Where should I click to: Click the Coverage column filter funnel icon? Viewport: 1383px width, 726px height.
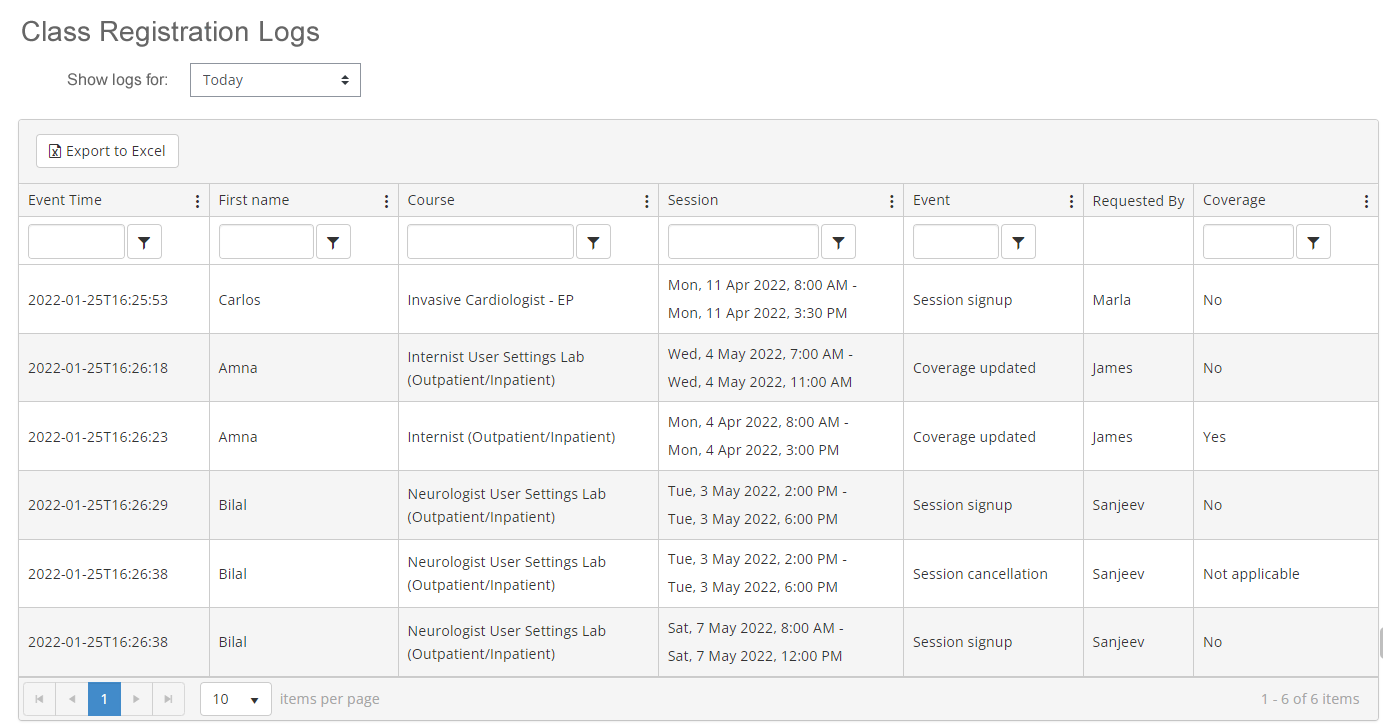point(1313,242)
